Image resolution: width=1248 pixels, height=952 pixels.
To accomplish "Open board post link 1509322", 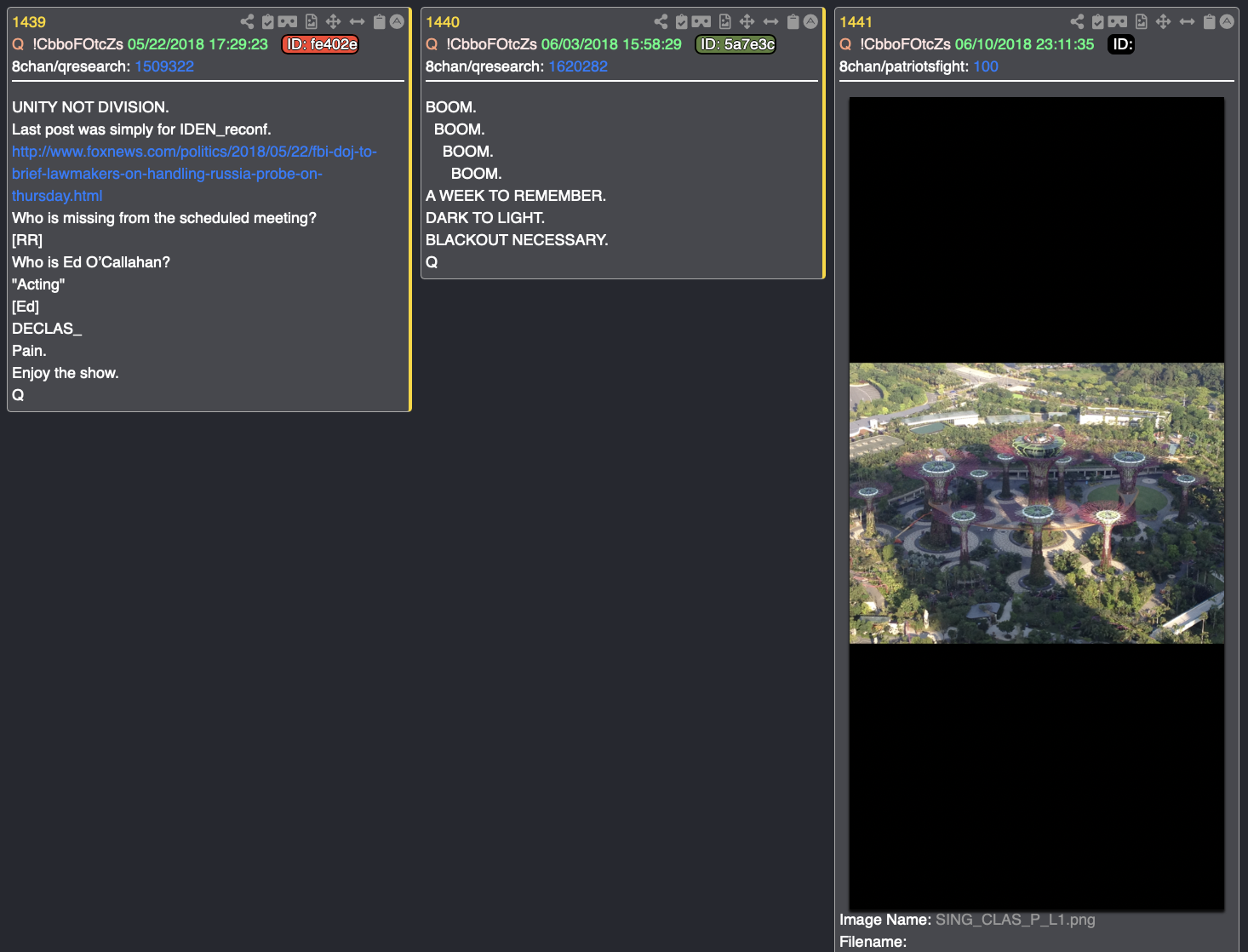I will pos(164,66).
